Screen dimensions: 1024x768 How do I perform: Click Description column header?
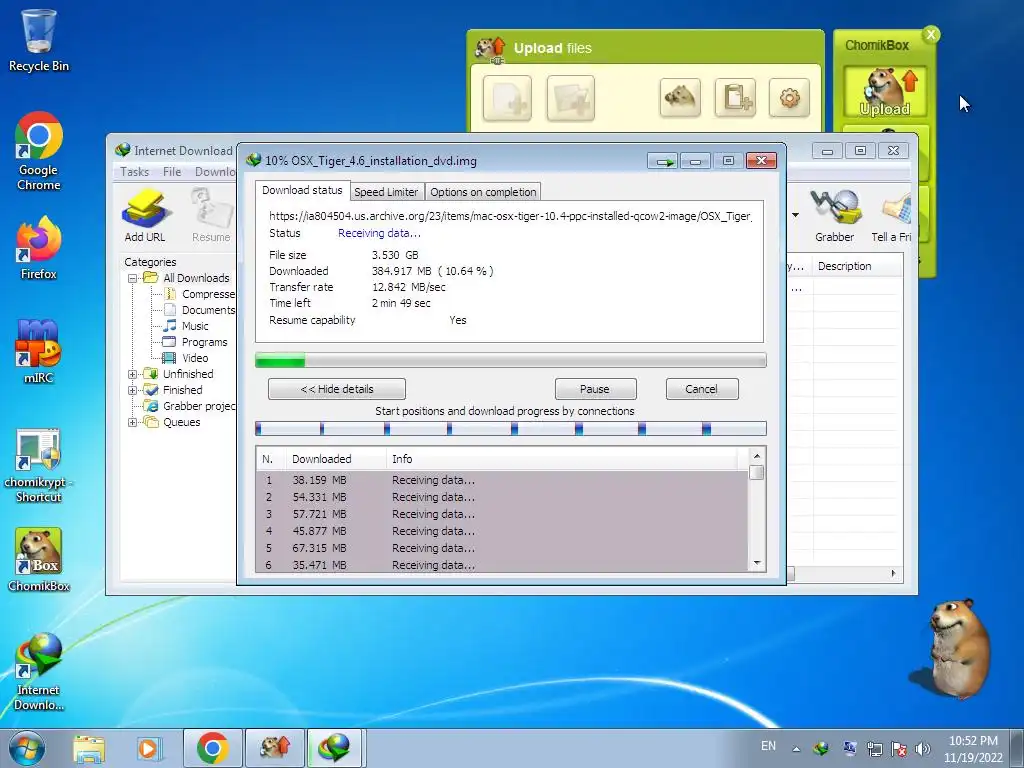coord(858,266)
